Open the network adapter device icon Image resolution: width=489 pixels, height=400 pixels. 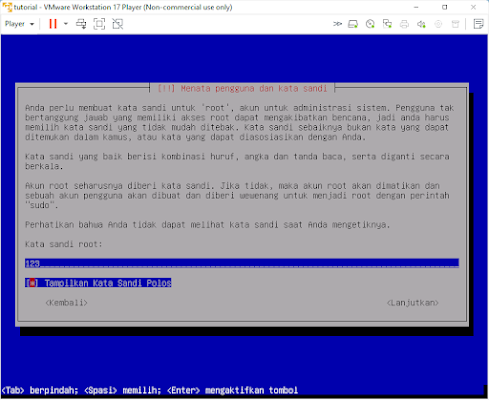tap(387, 24)
